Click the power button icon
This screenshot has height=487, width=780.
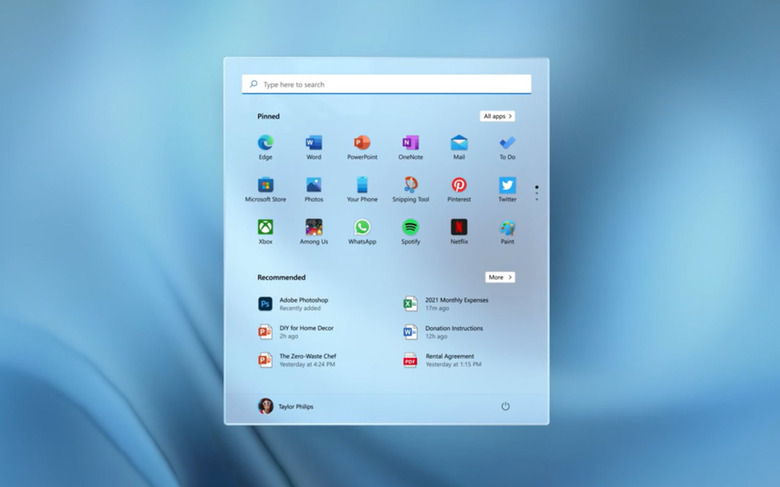click(x=505, y=406)
